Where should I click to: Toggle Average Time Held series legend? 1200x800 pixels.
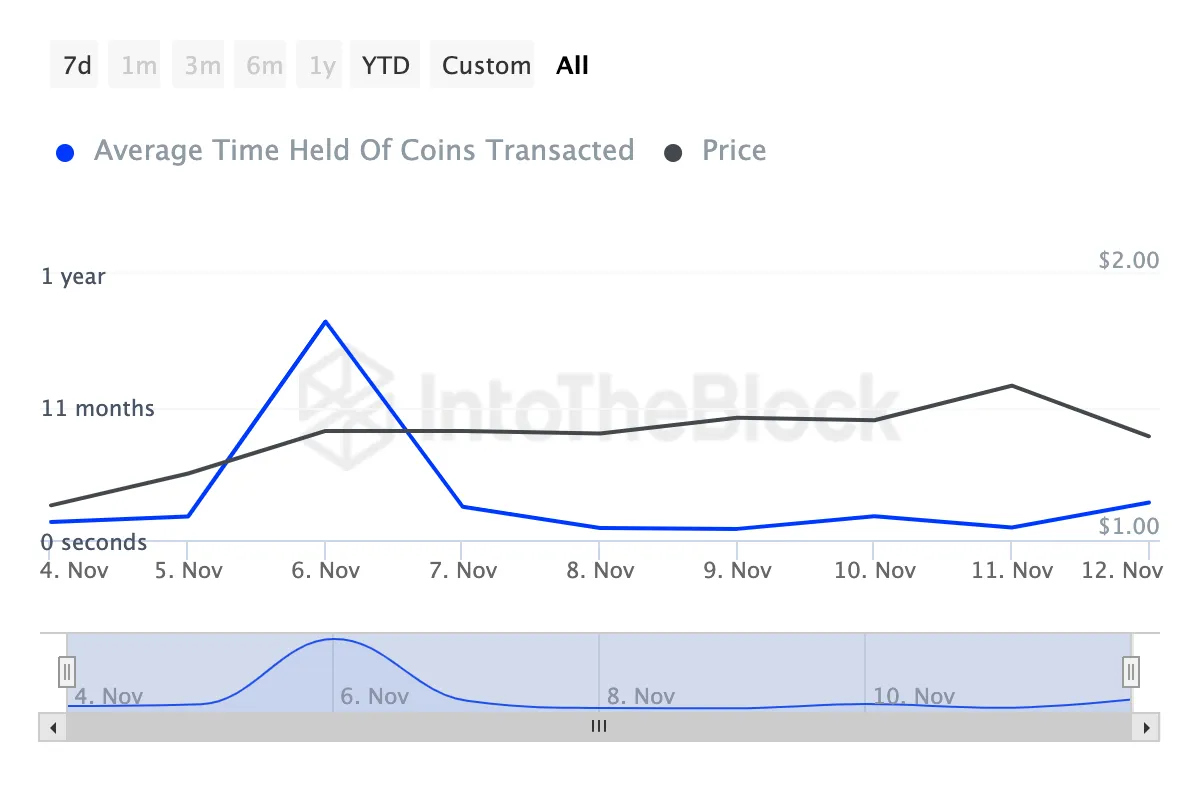coord(363,151)
